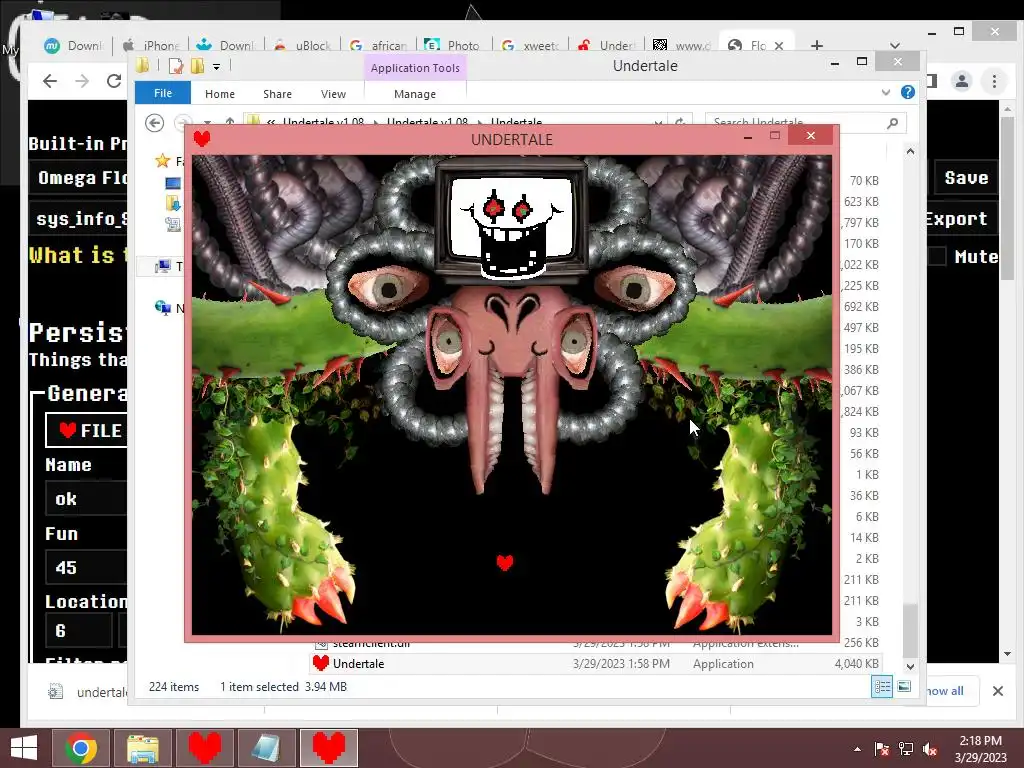Open the Share ribbon tab
Screen dimensions: 1024x768
coord(277,94)
